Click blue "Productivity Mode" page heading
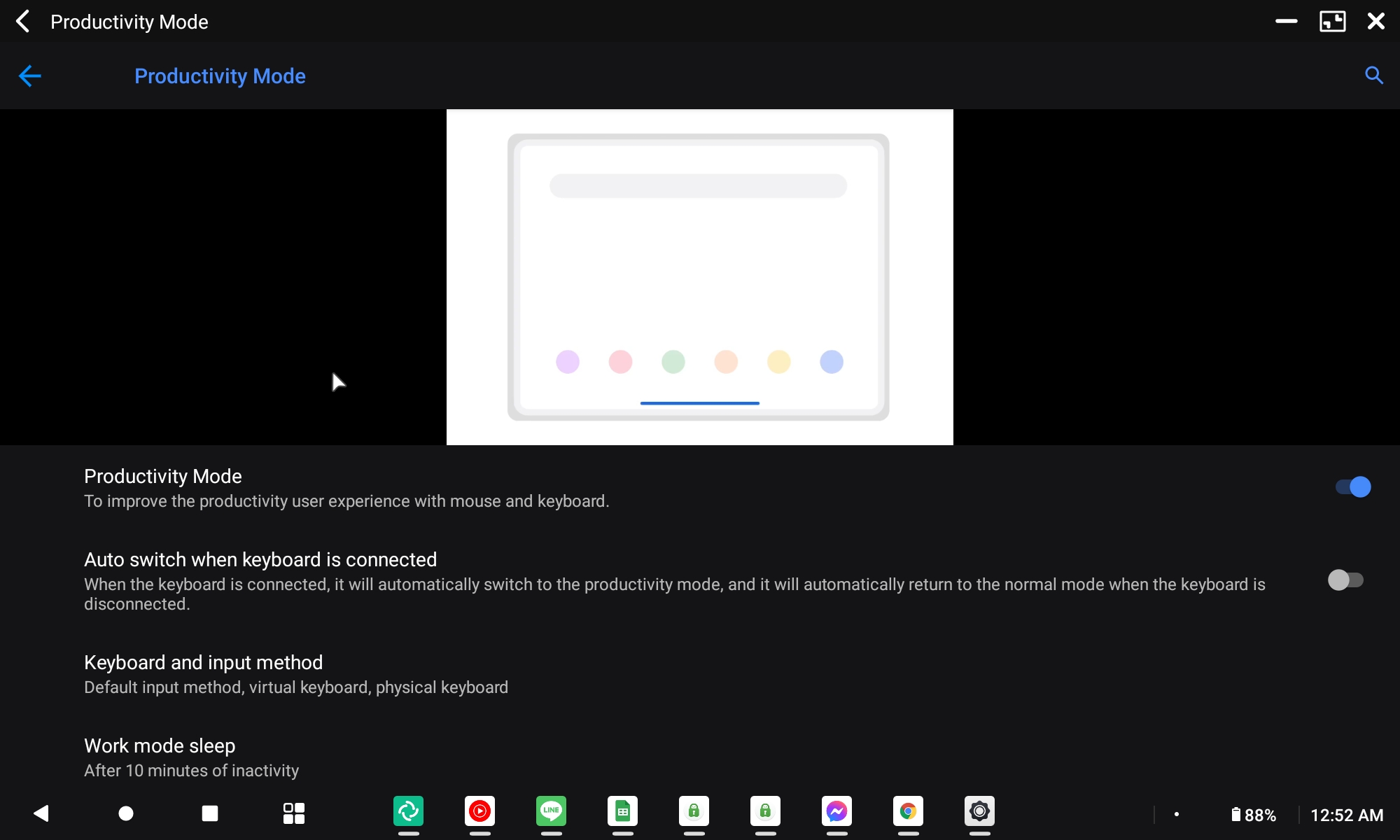The width and height of the screenshot is (1400, 840). (x=220, y=76)
